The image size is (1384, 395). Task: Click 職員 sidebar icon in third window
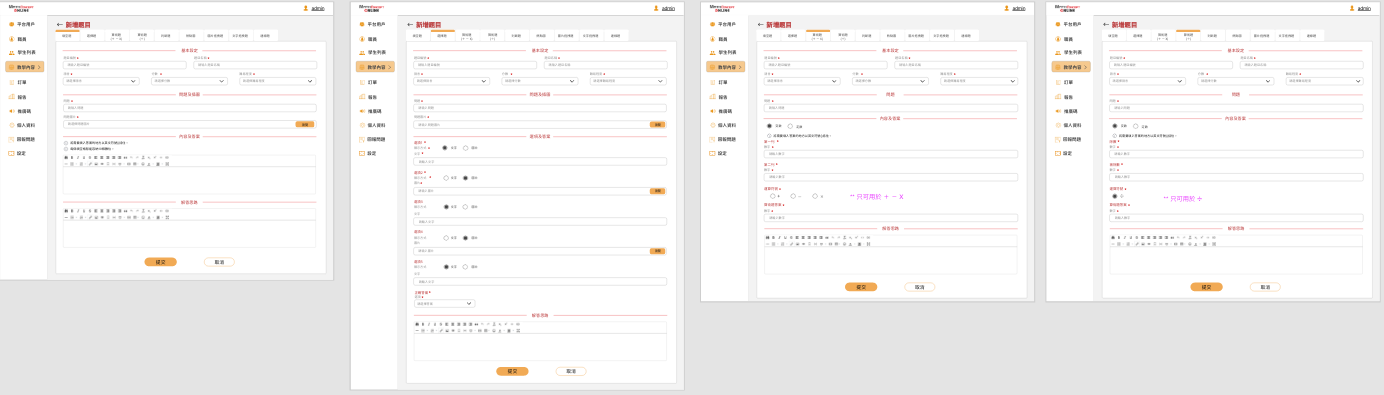pos(713,39)
